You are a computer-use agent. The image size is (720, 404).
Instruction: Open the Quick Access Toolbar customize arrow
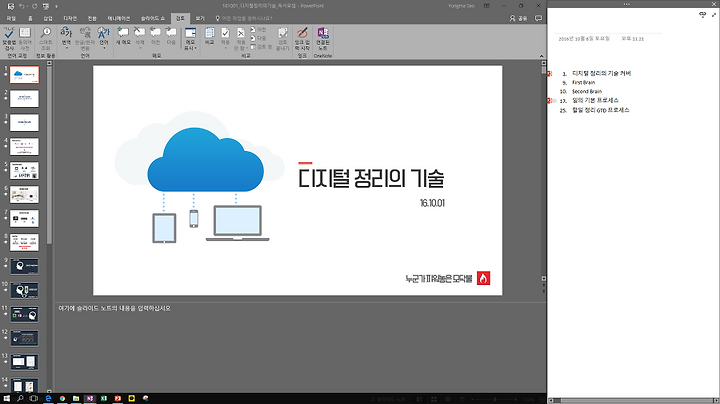coord(56,6)
